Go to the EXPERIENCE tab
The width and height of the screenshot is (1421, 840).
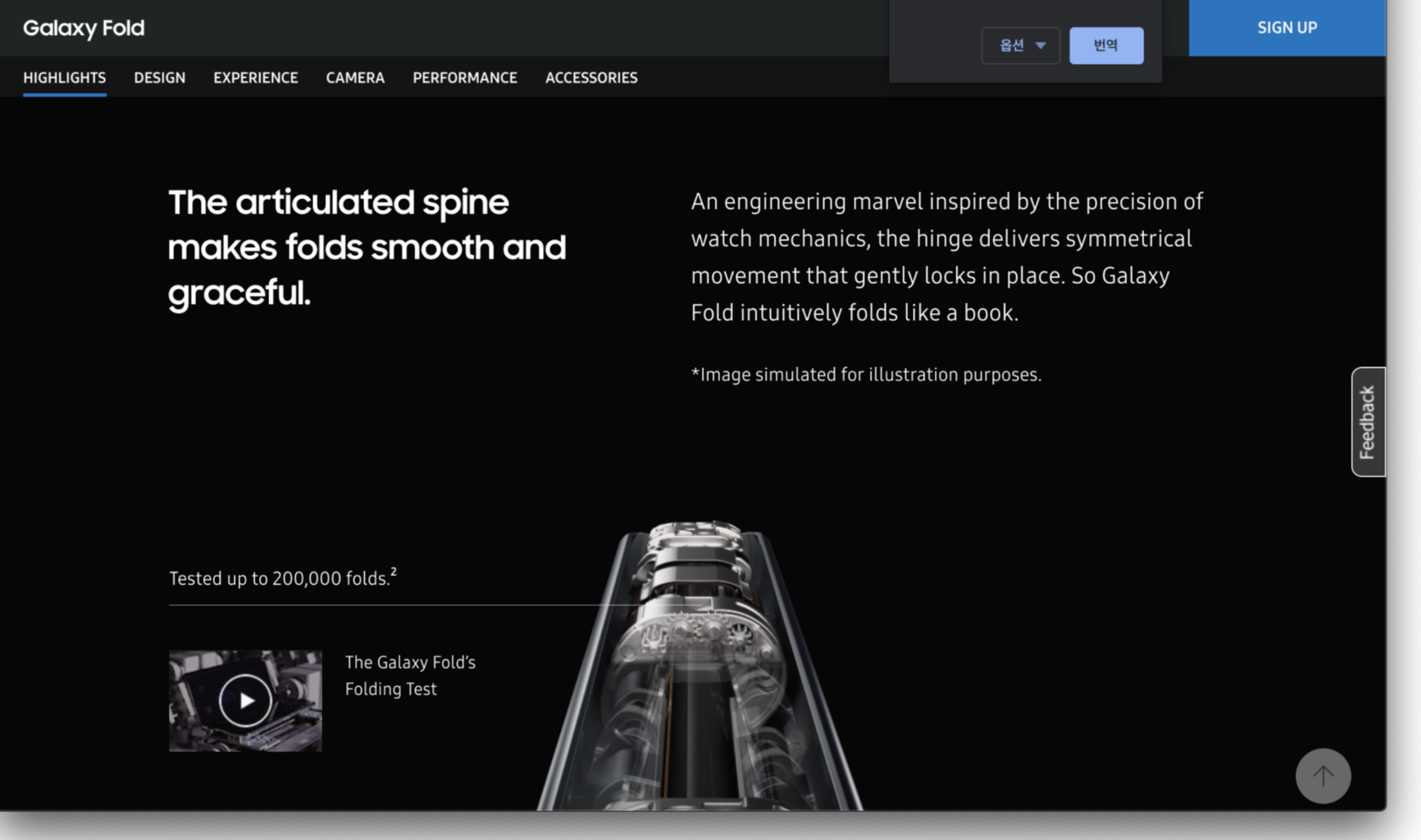pyautogui.click(x=255, y=78)
